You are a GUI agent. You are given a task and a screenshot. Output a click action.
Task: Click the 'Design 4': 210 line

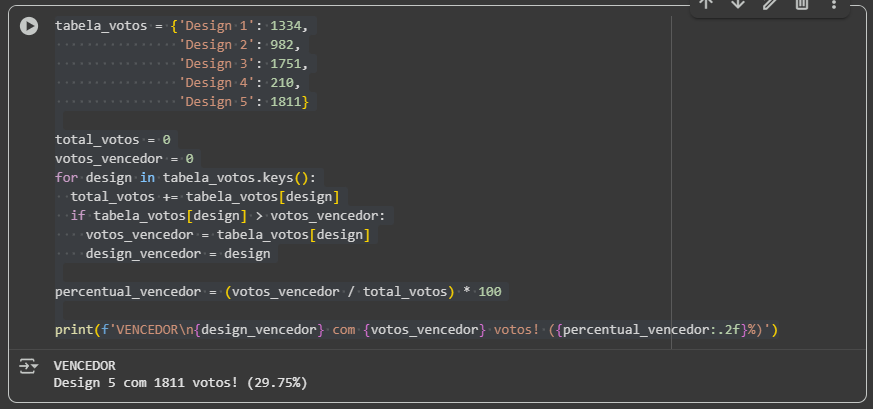pyautogui.click(x=240, y=83)
